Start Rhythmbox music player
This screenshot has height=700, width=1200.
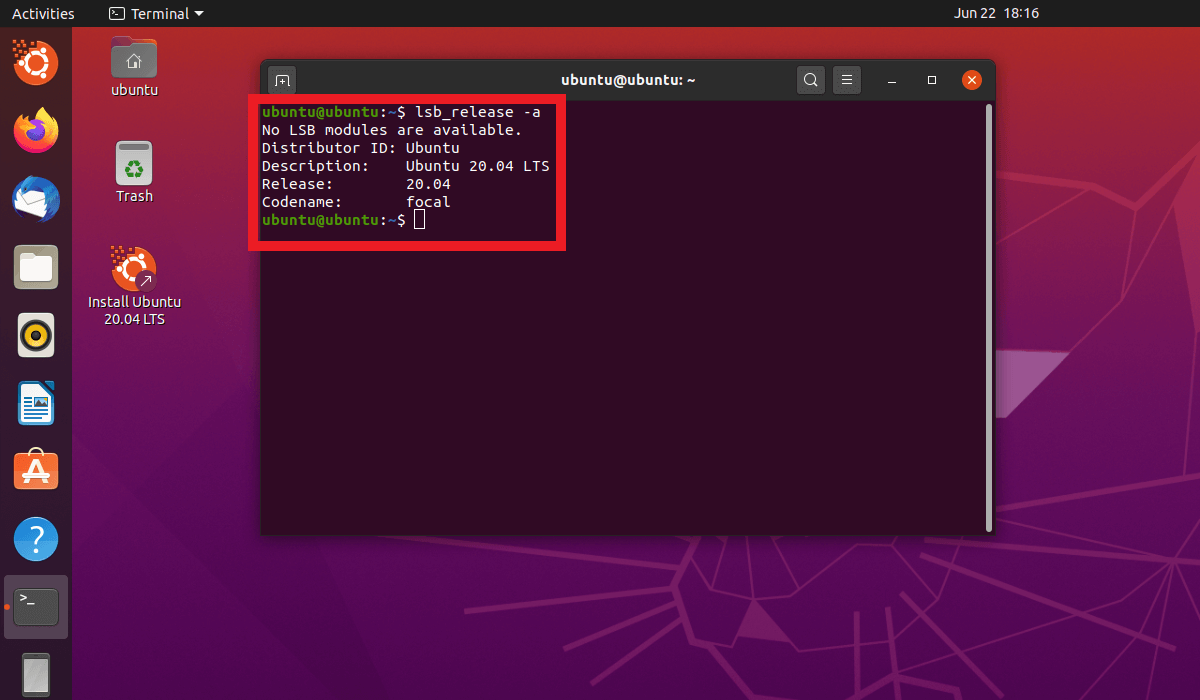[x=35, y=335]
